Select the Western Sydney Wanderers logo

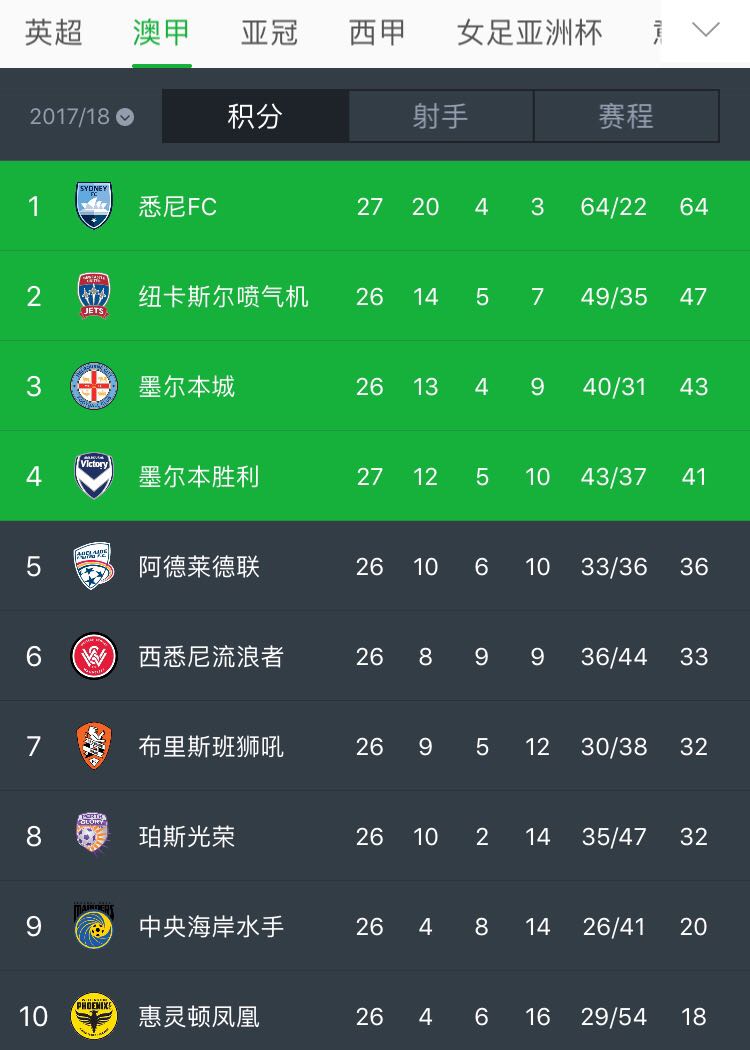(x=94, y=656)
